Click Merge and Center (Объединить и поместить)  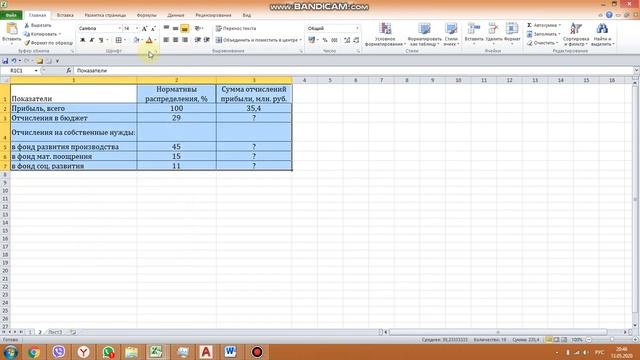click(x=259, y=40)
